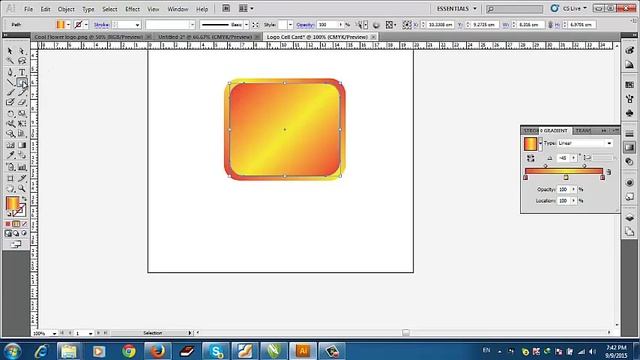Viewport: 640px width, 360px height.
Task: Open the Transparency panel icon in dock
Action: [629, 162]
